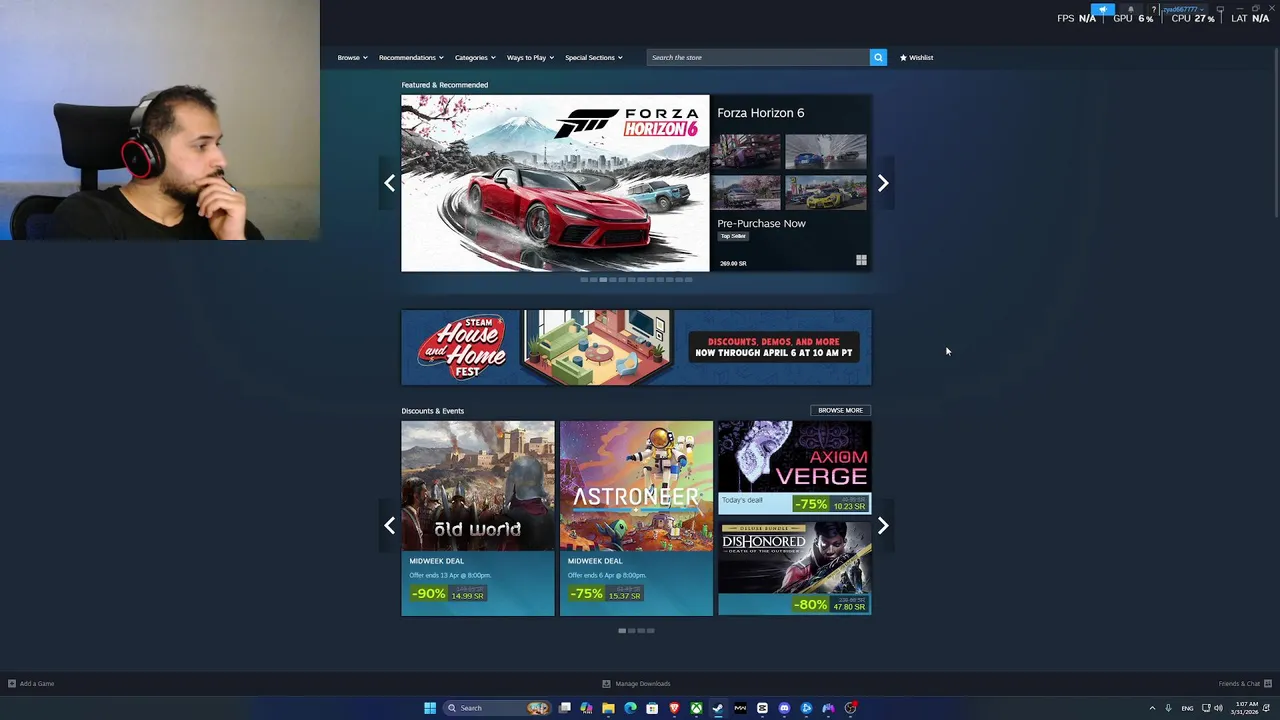1280x720 pixels.
Task: Click the Add a Game plus icon
Action: click(12, 684)
